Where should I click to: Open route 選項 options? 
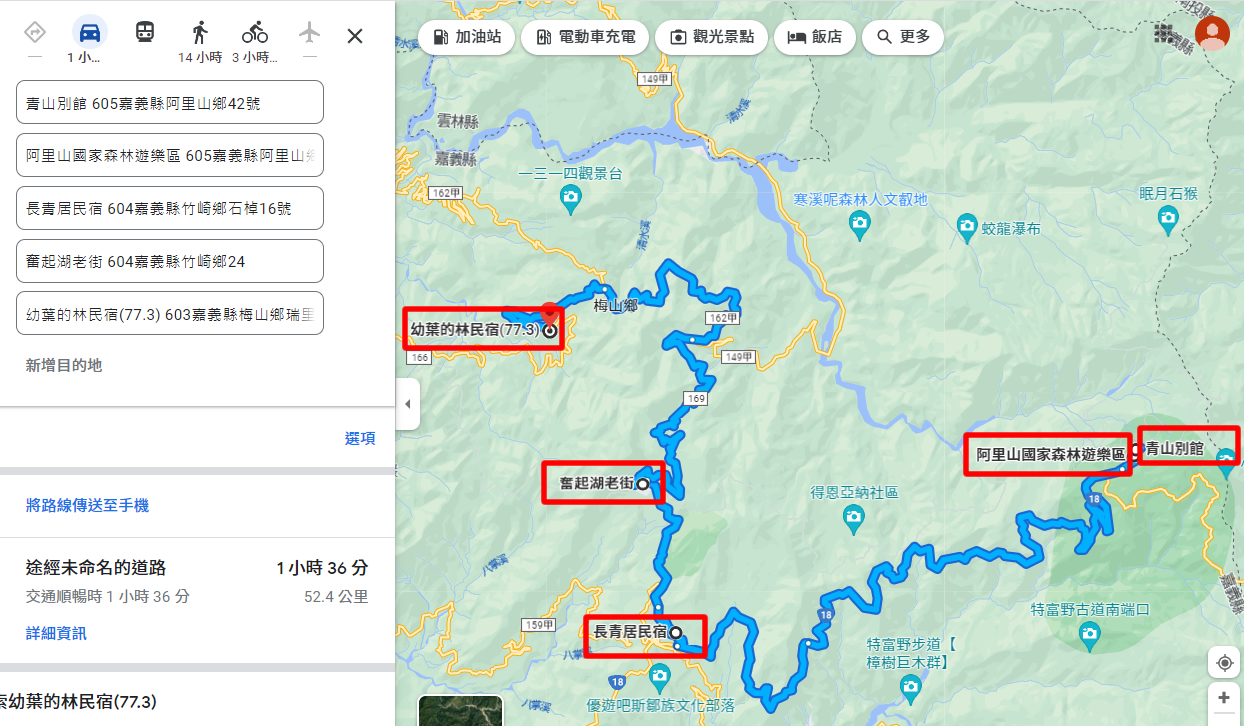coord(360,438)
